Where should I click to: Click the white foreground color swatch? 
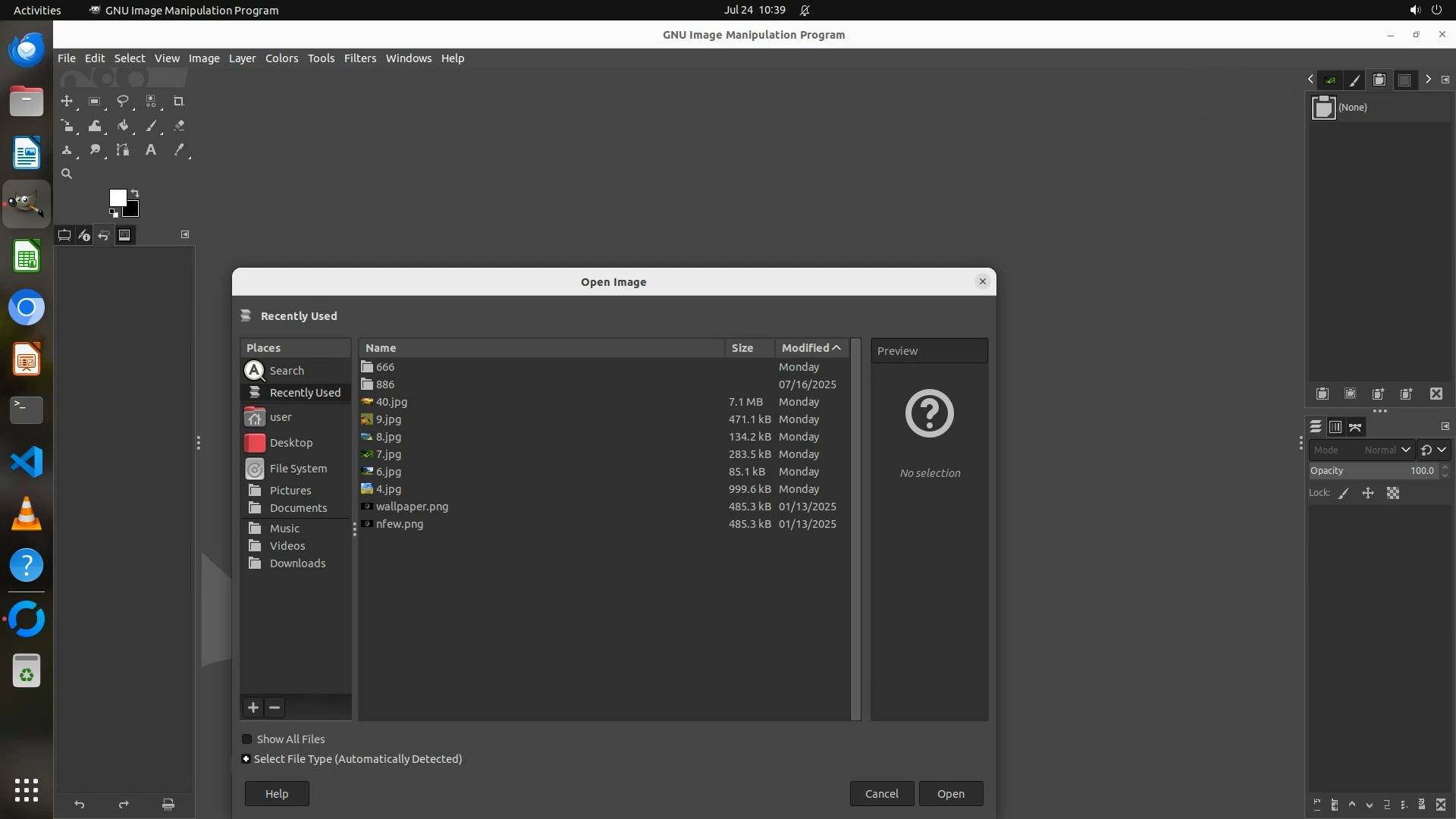(x=117, y=197)
